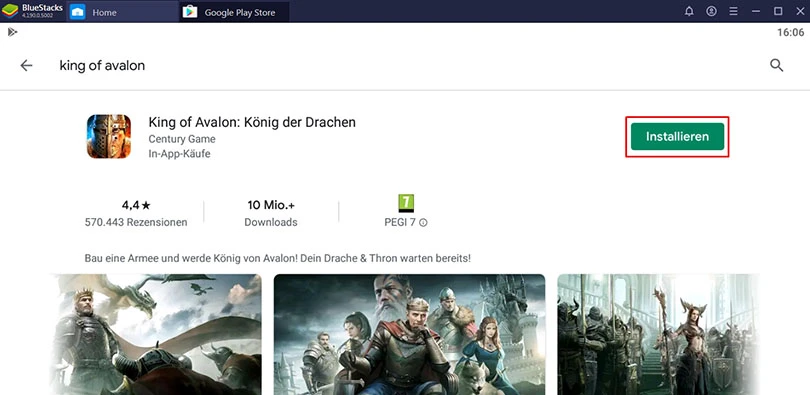Viewport: 810px width, 395px height.
Task: Open the notifications bell icon
Action: pyautogui.click(x=689, y=11)
